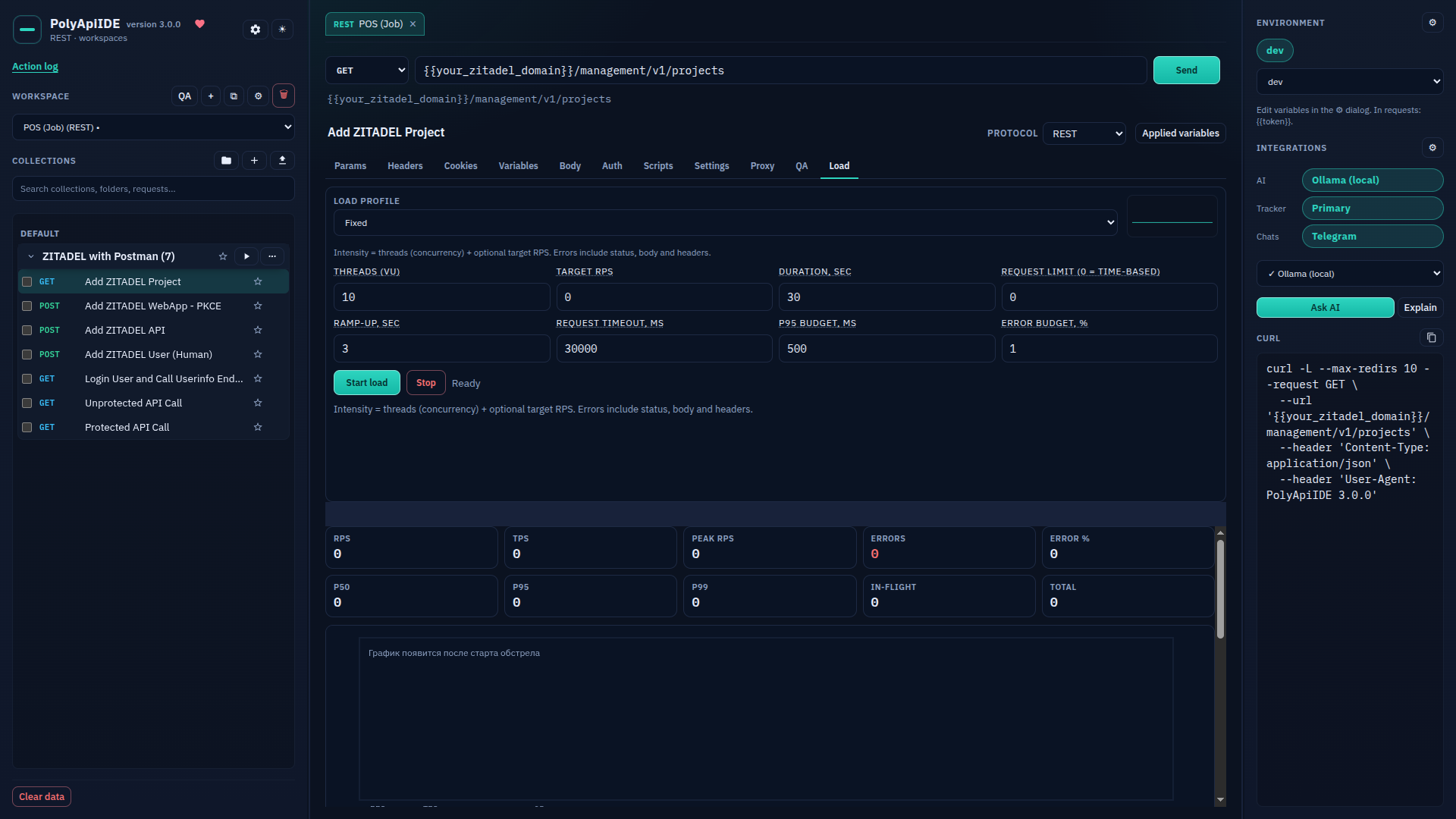
Task: Add new request in collections
Action: (x=254, y=161)
